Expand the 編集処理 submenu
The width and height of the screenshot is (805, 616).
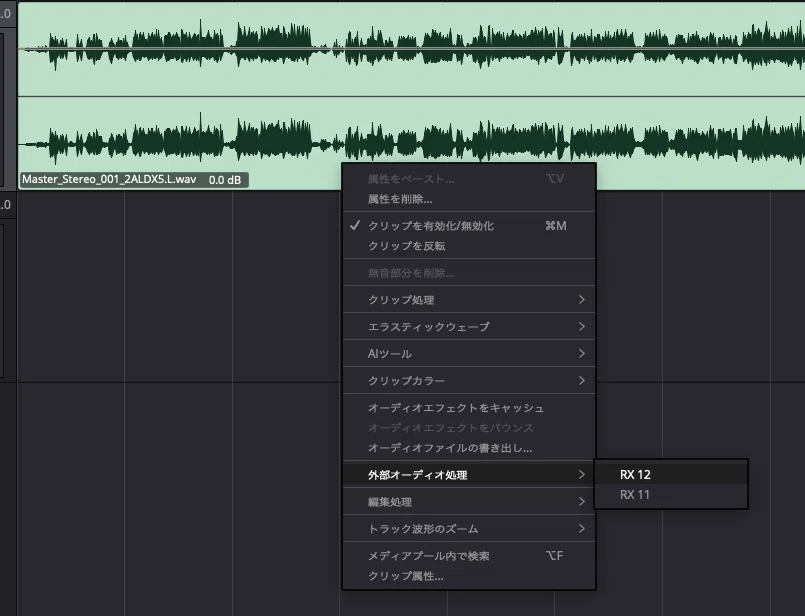coord(469,502)
